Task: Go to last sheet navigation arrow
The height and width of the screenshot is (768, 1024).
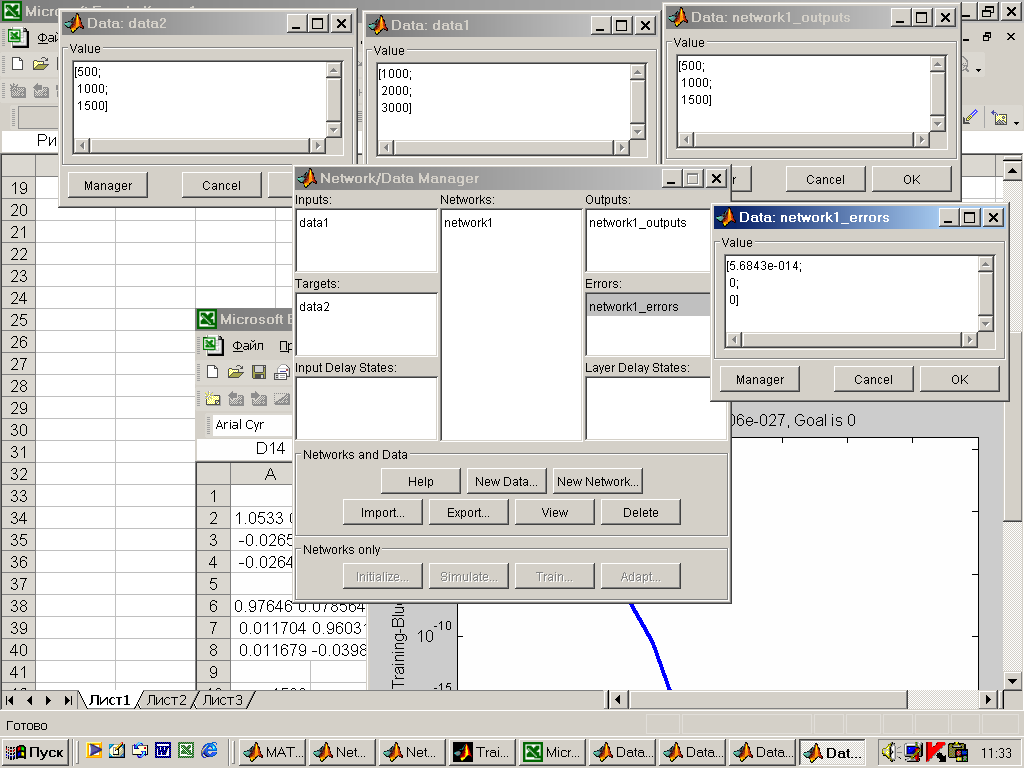Action: [68, 700]
